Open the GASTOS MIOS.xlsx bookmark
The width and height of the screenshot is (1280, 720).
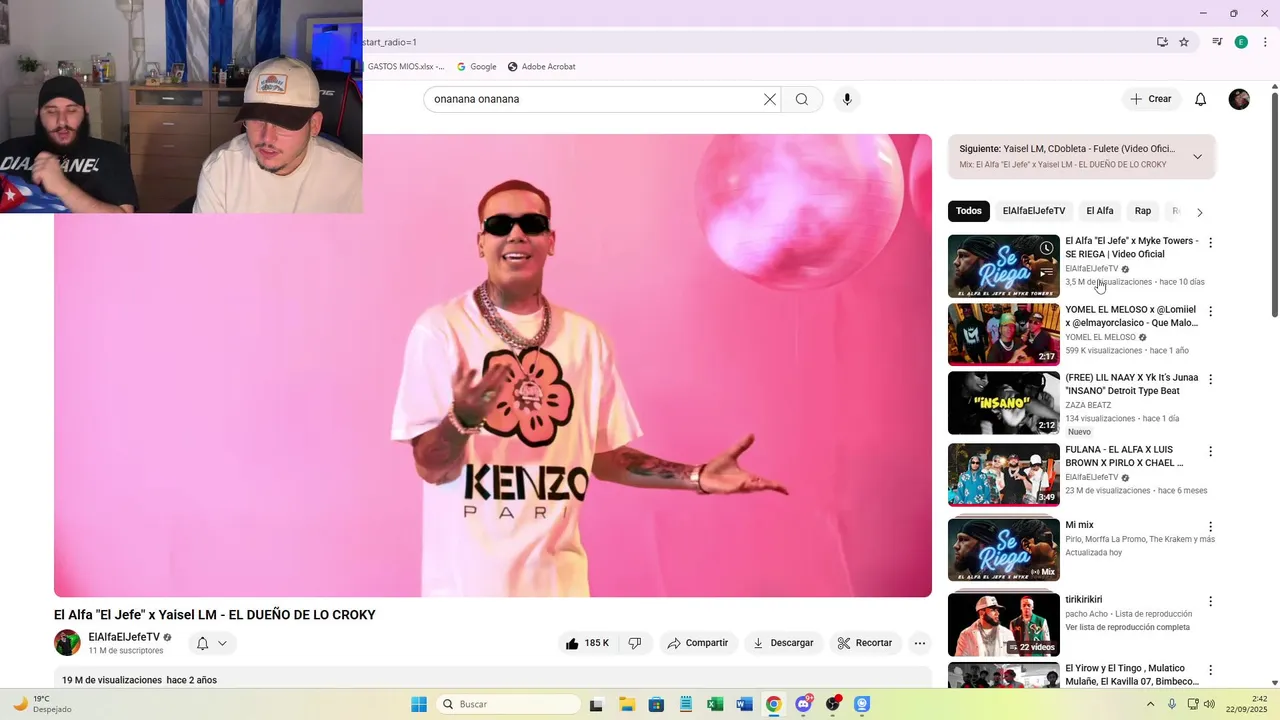405,67
